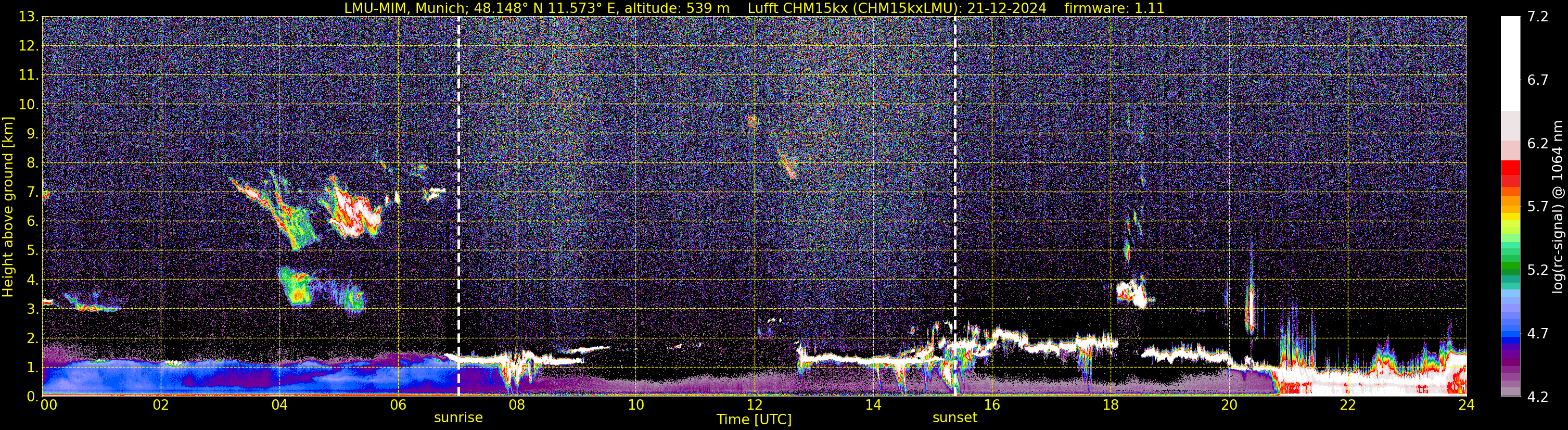Viewport: 1568px width, 430px height.
Task: Click the sunrise dashed vertical line
Action: 458,206
